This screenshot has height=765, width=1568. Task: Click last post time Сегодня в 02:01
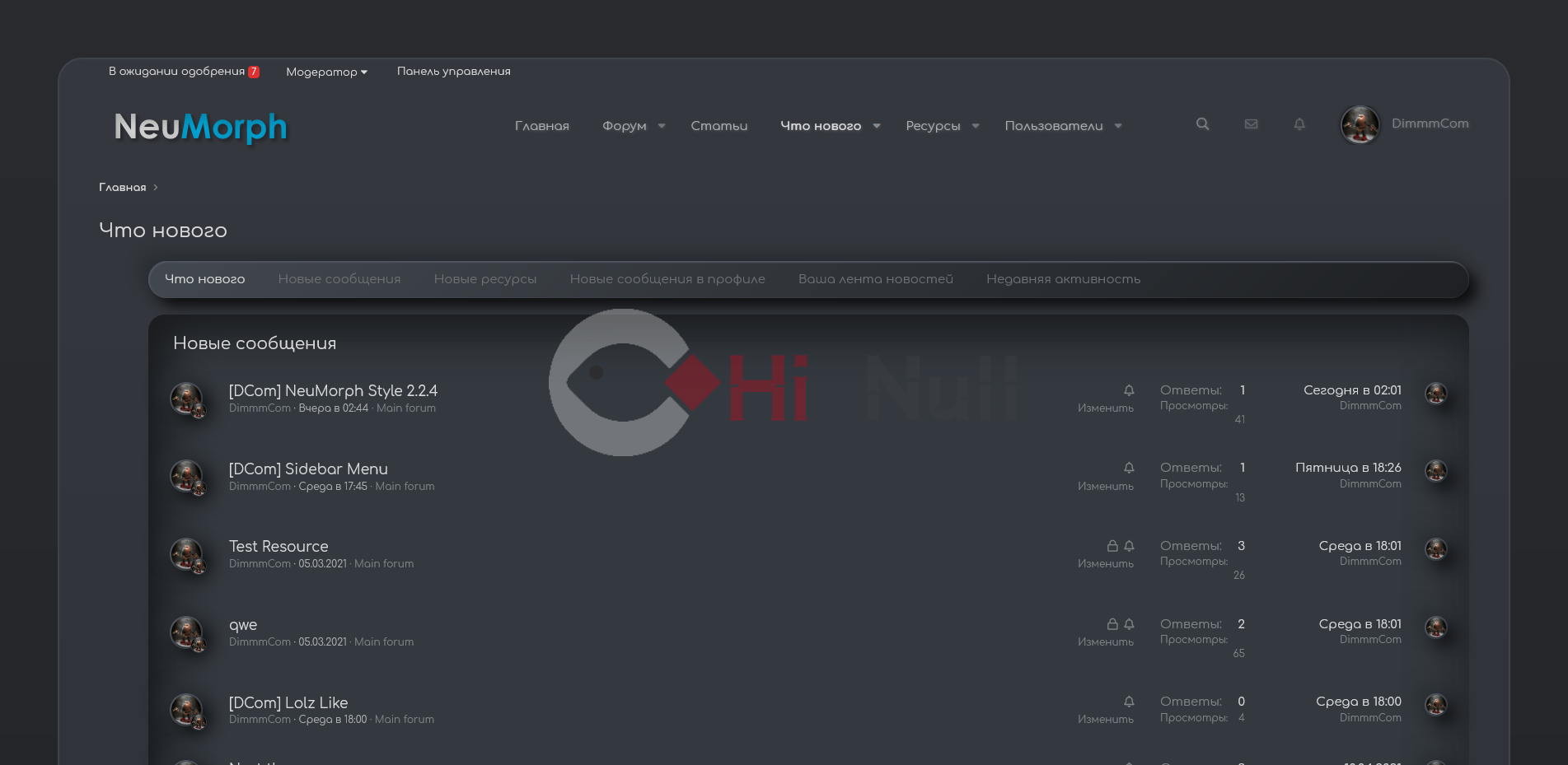1352,390
